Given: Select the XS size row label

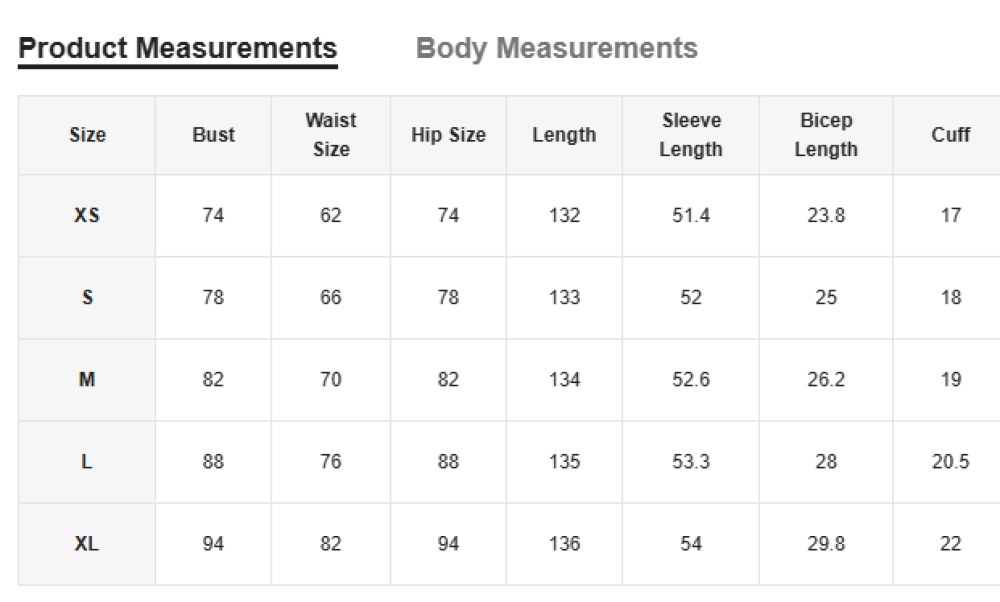Looking at the screenshot, I should (x=87, y=215).
